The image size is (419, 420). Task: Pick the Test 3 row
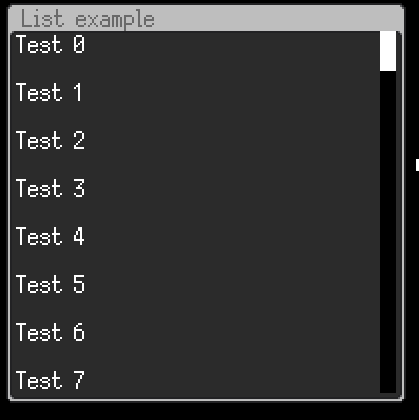coord(195,188)
